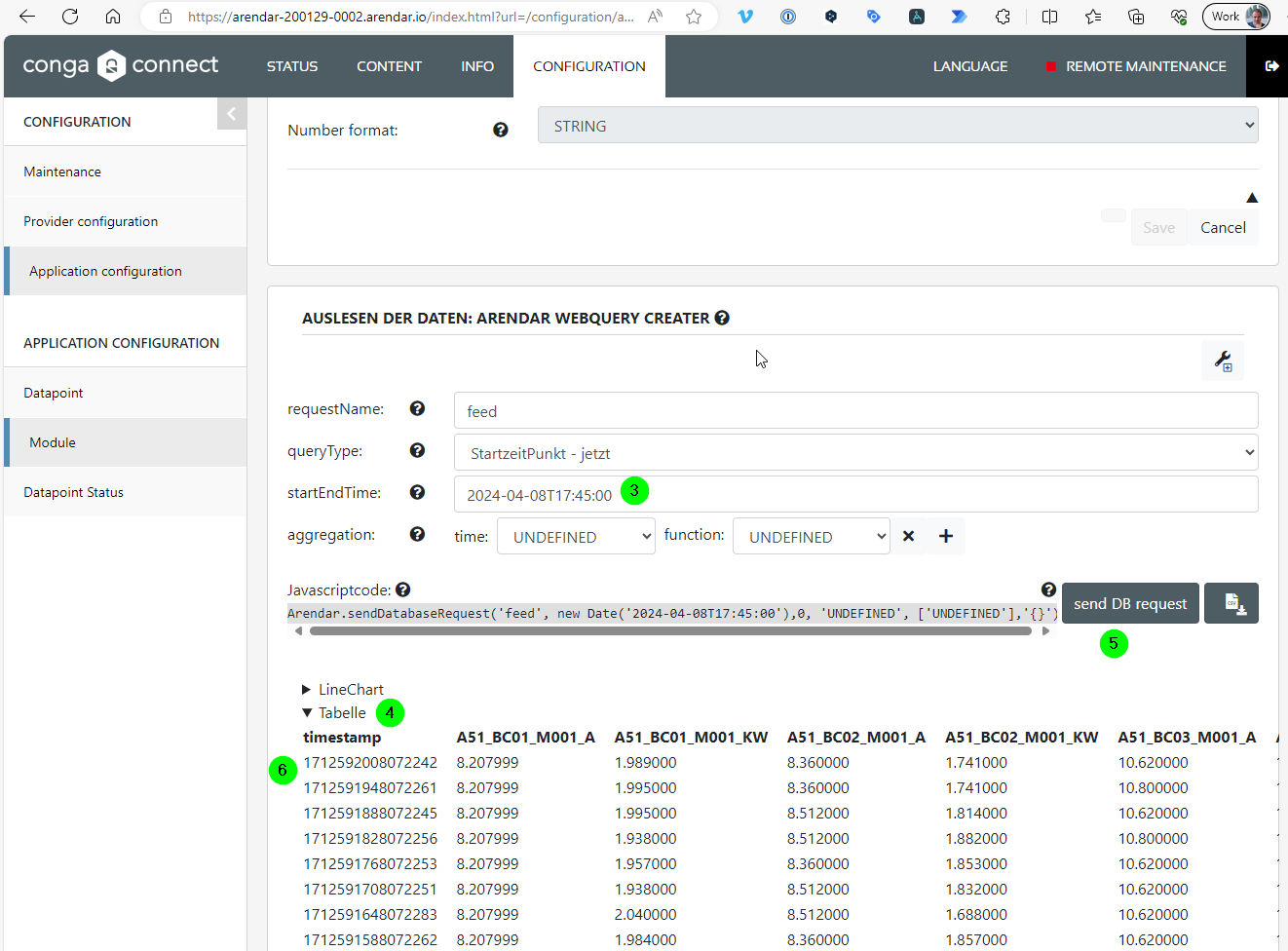Click A51_BC02_M001_A column header
Viewport: 1288px width, 951px height.
tap(856, 737)
